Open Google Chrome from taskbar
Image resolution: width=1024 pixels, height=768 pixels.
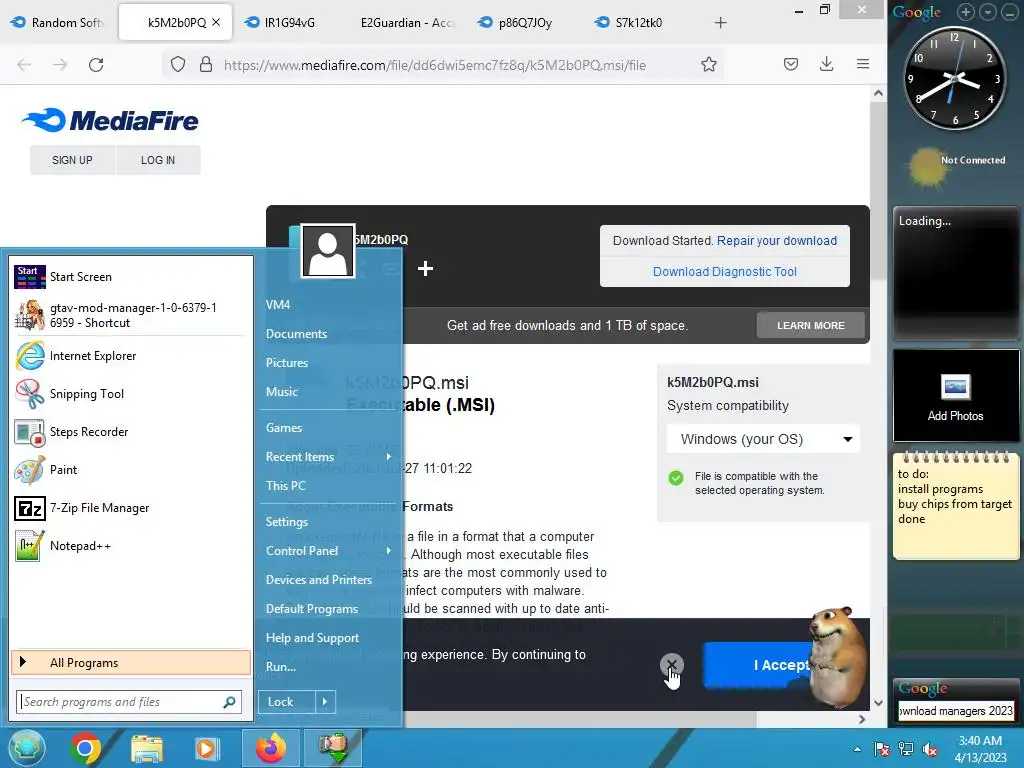tap(86, 748)
